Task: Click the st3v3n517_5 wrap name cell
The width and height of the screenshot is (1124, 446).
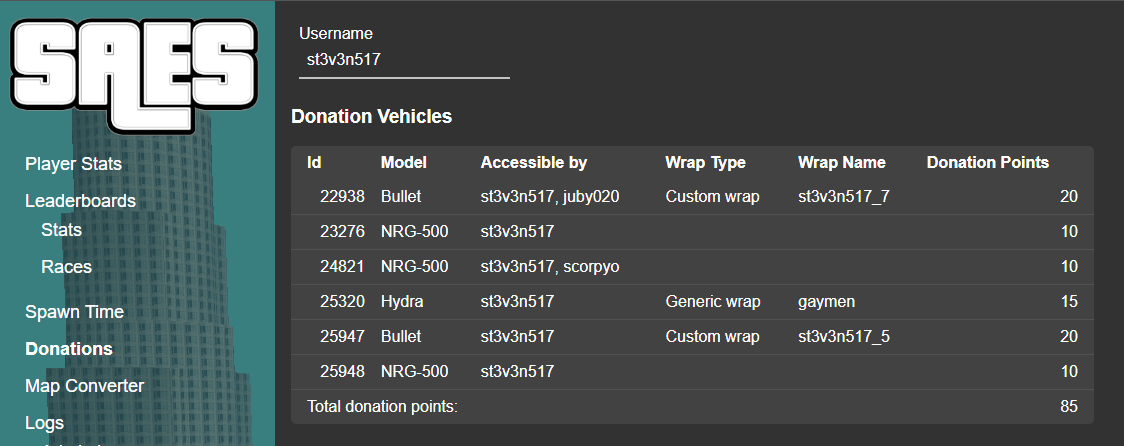Action: (x=843, y=337)
